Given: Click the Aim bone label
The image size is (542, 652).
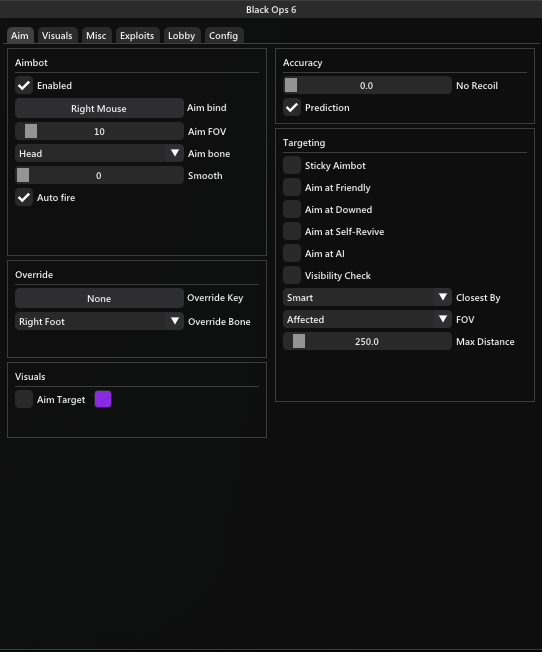Looking at the screenshot, I should pyautogui.click(x=209, y=153).
